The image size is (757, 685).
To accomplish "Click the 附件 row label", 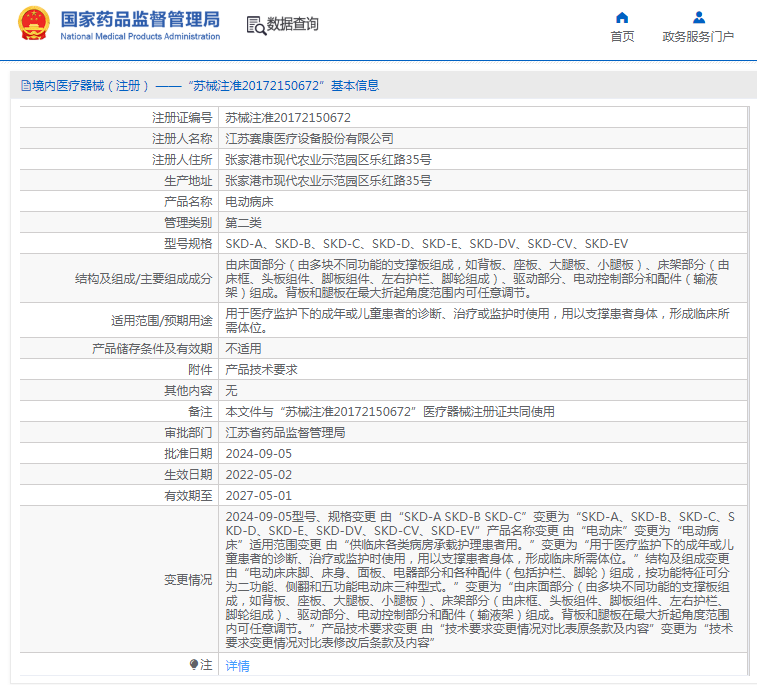I will (200, 370).
